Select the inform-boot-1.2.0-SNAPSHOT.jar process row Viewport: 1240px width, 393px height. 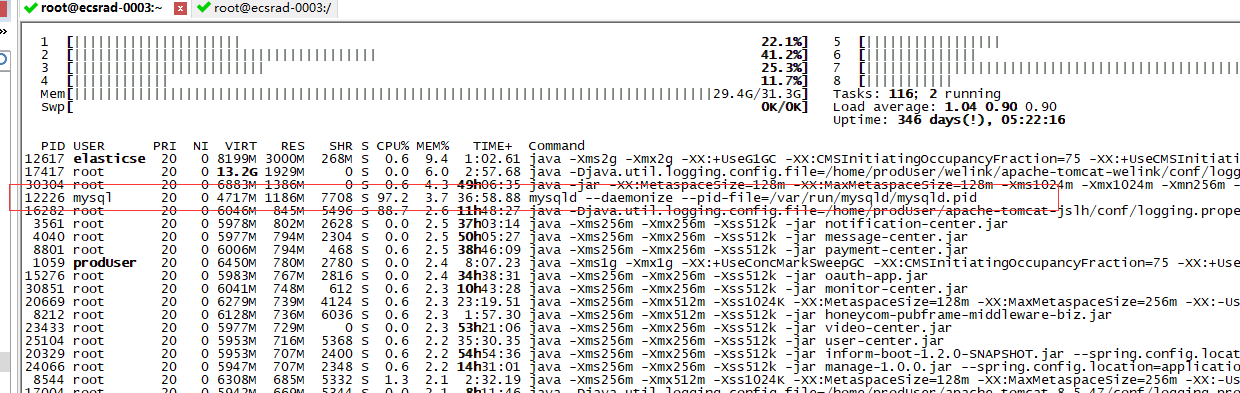632,354
